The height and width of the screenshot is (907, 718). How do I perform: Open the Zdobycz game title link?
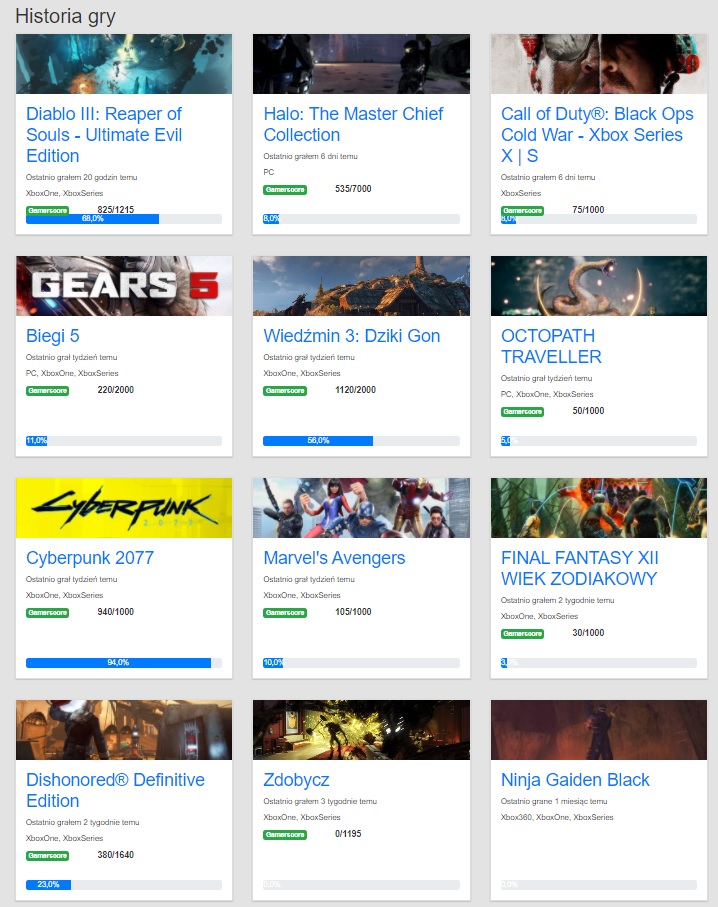pyautogui.click(x=296, y=780)
